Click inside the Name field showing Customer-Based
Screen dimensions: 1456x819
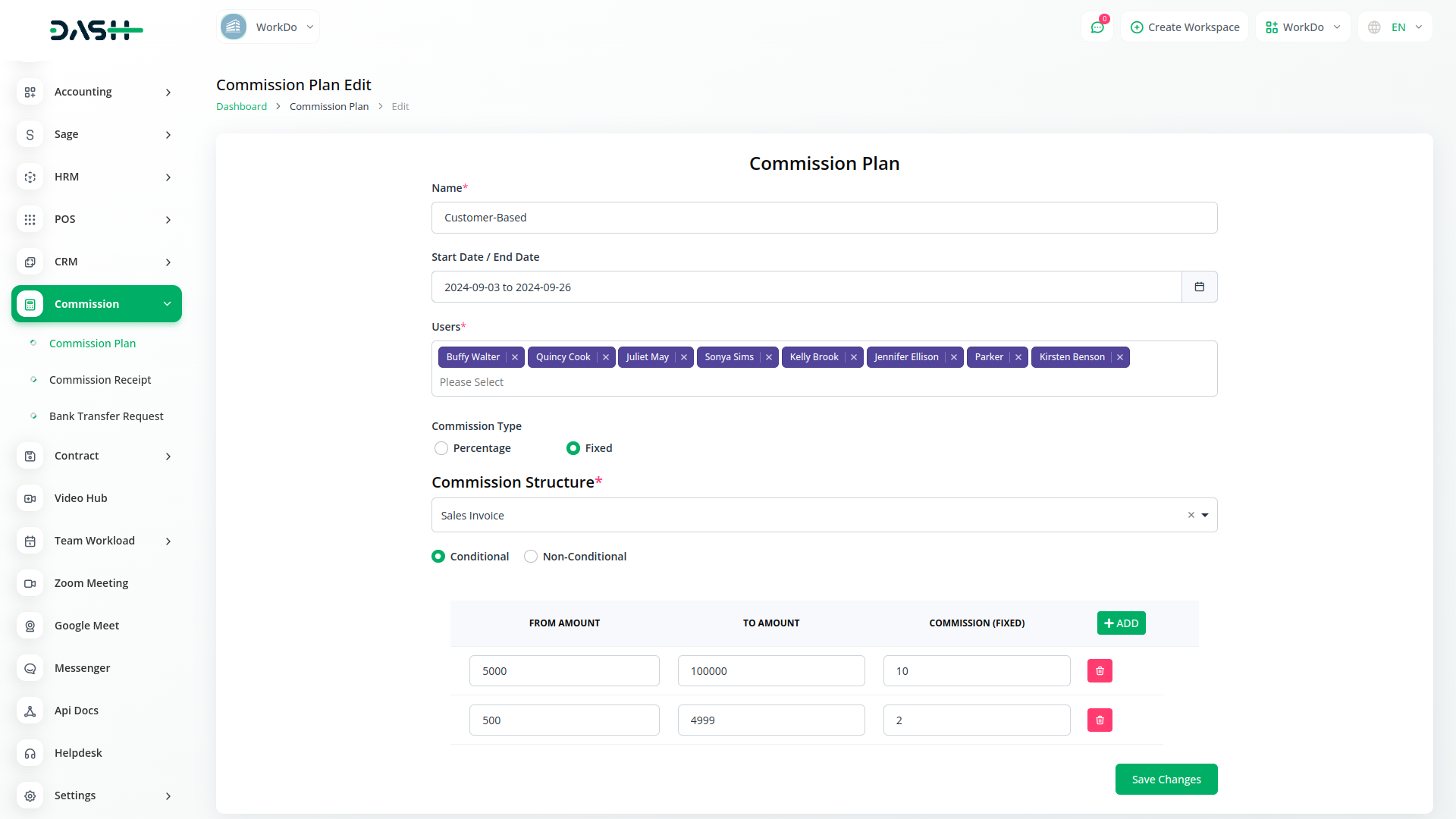click(x=824, y=218)
